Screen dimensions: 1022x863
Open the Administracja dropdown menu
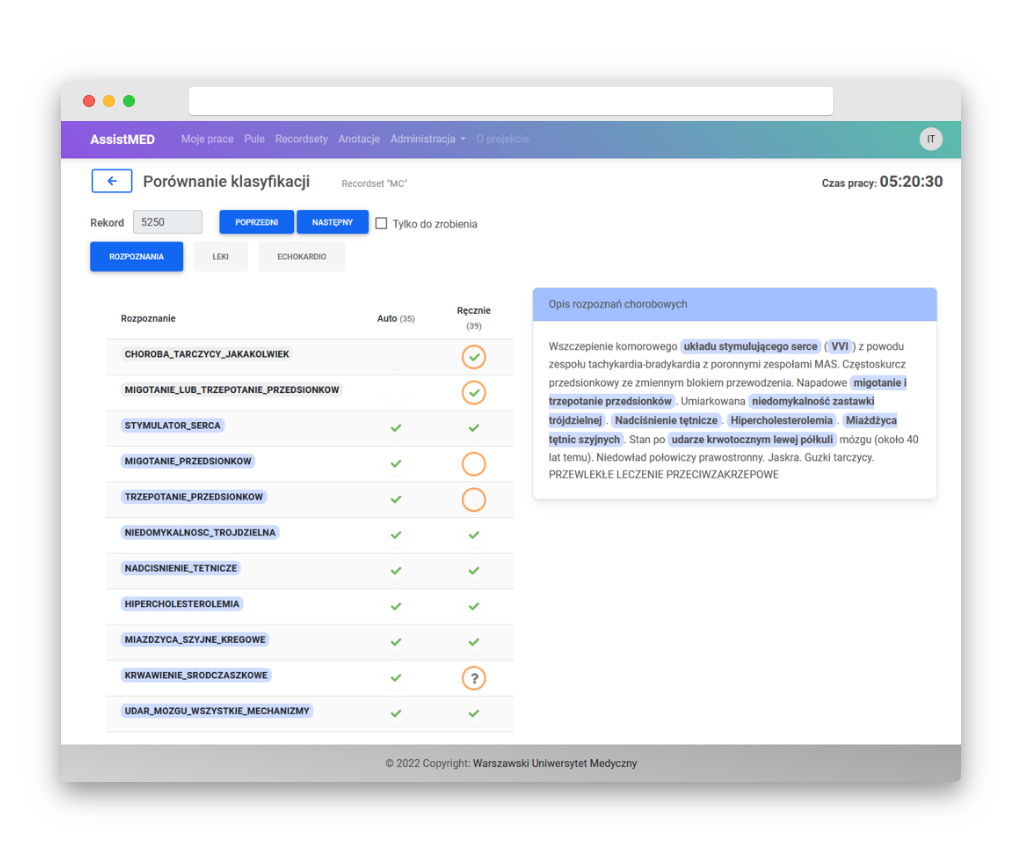427,139
